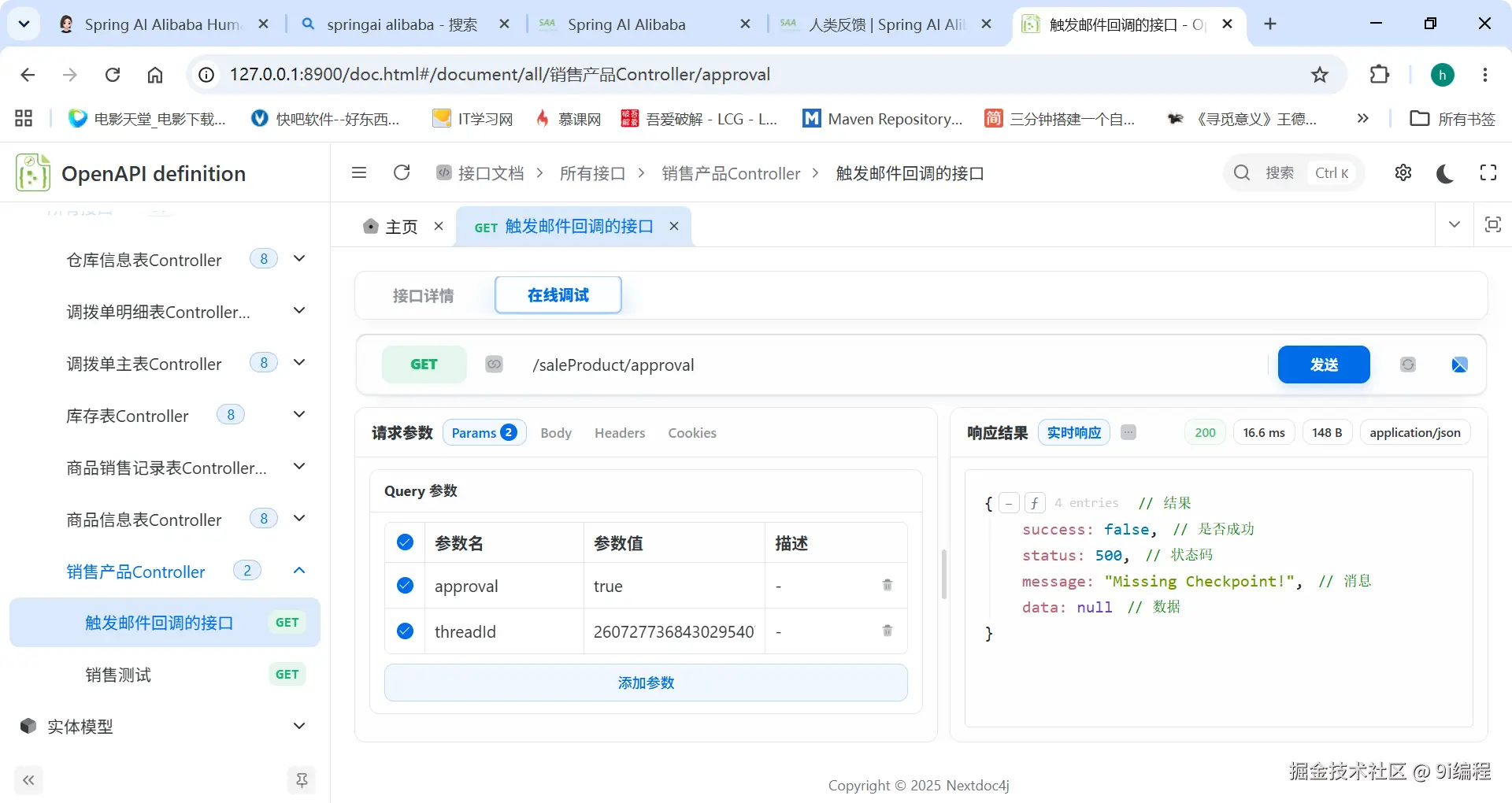The image size is (1512, 803).
Task: Uncheck the approval parameter checkbox
Action: coord(406,585)
